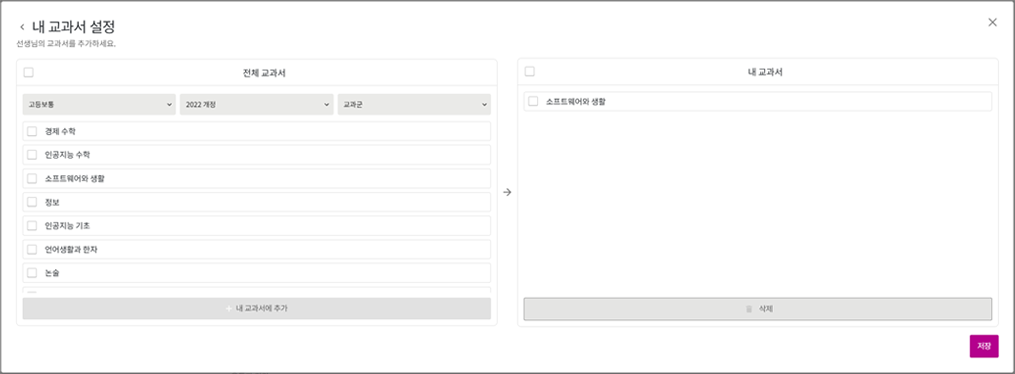Click the right arrow between the panels

click(x=508, y=192)
